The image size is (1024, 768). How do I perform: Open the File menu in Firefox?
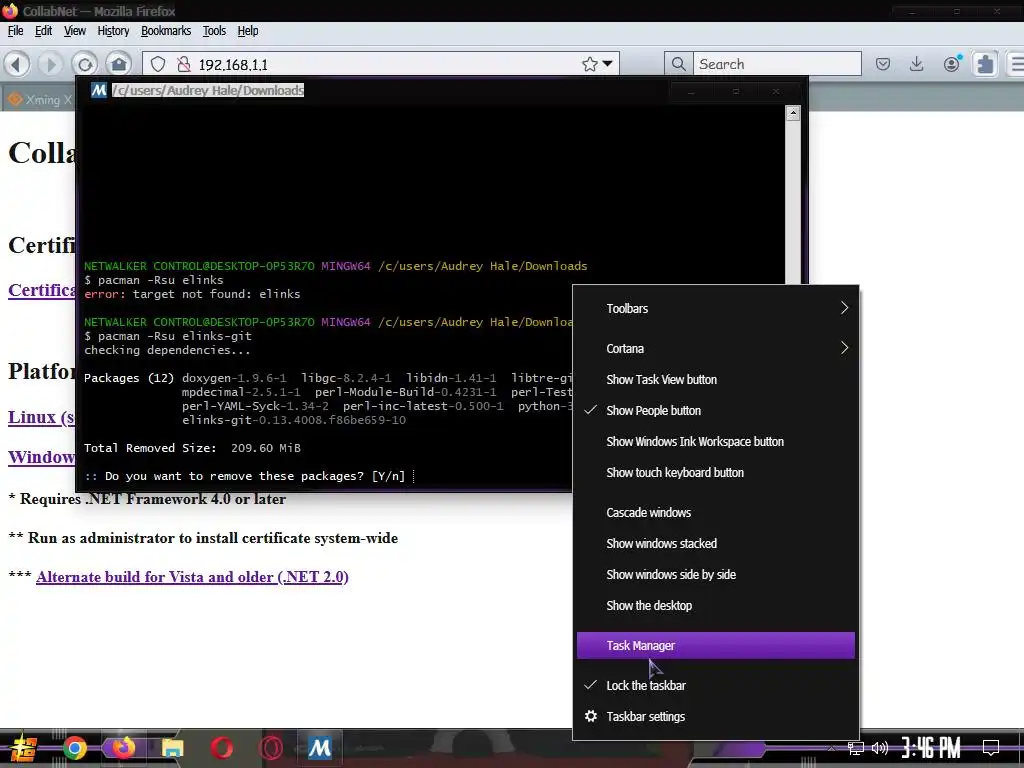click(15, 31)
